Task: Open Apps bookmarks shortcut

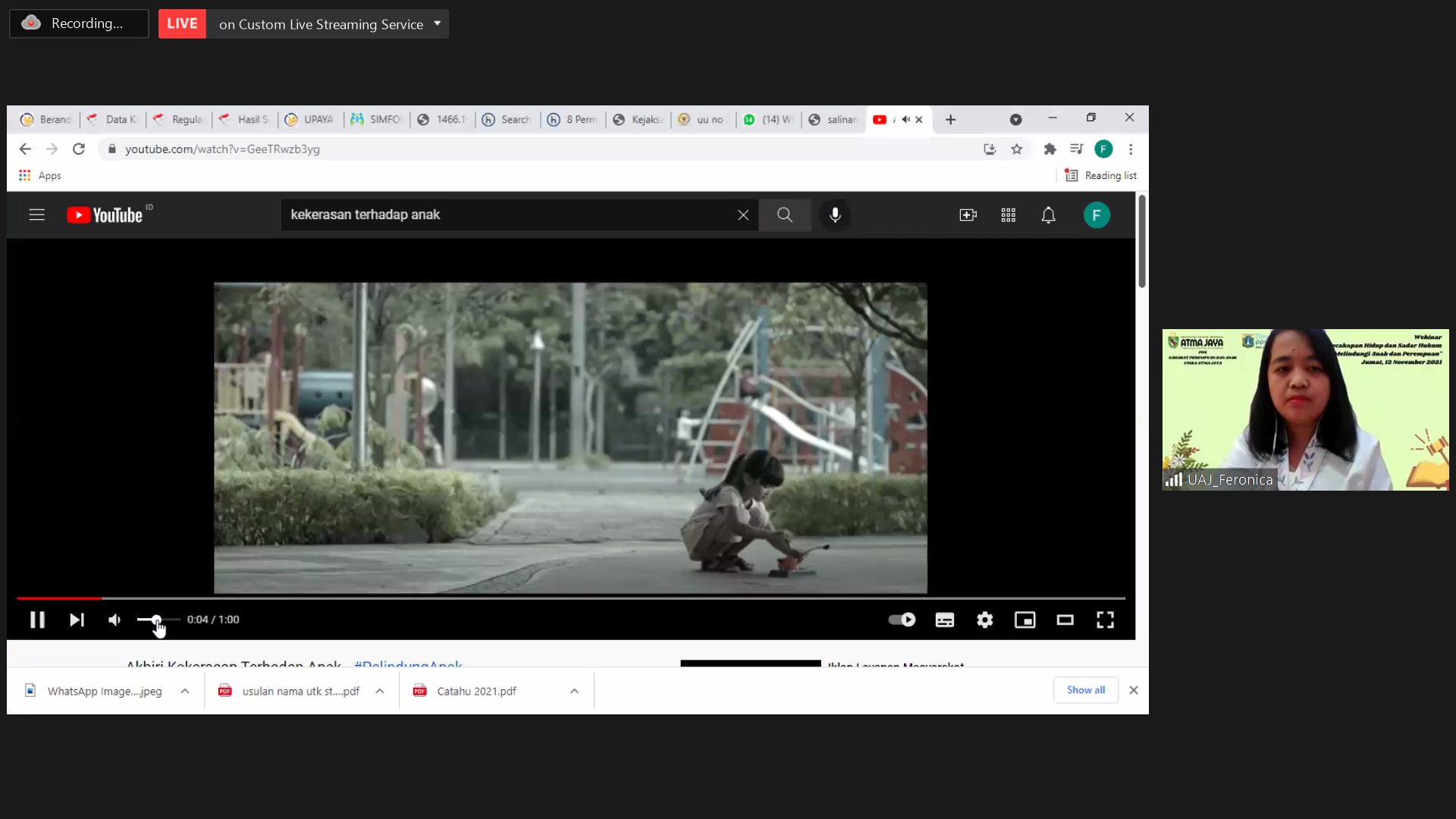Action: click(40, 175)
